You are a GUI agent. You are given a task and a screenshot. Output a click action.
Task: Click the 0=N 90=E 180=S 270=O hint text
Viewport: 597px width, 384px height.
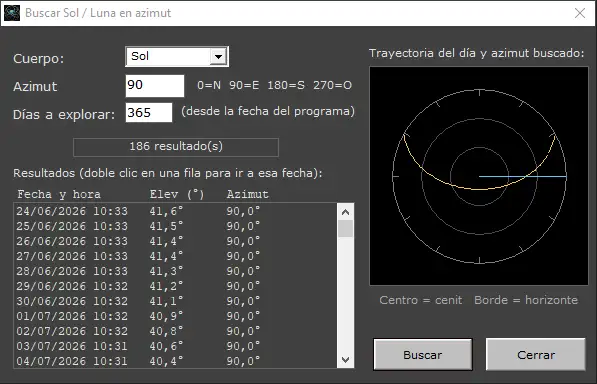[x=274, y=85]
